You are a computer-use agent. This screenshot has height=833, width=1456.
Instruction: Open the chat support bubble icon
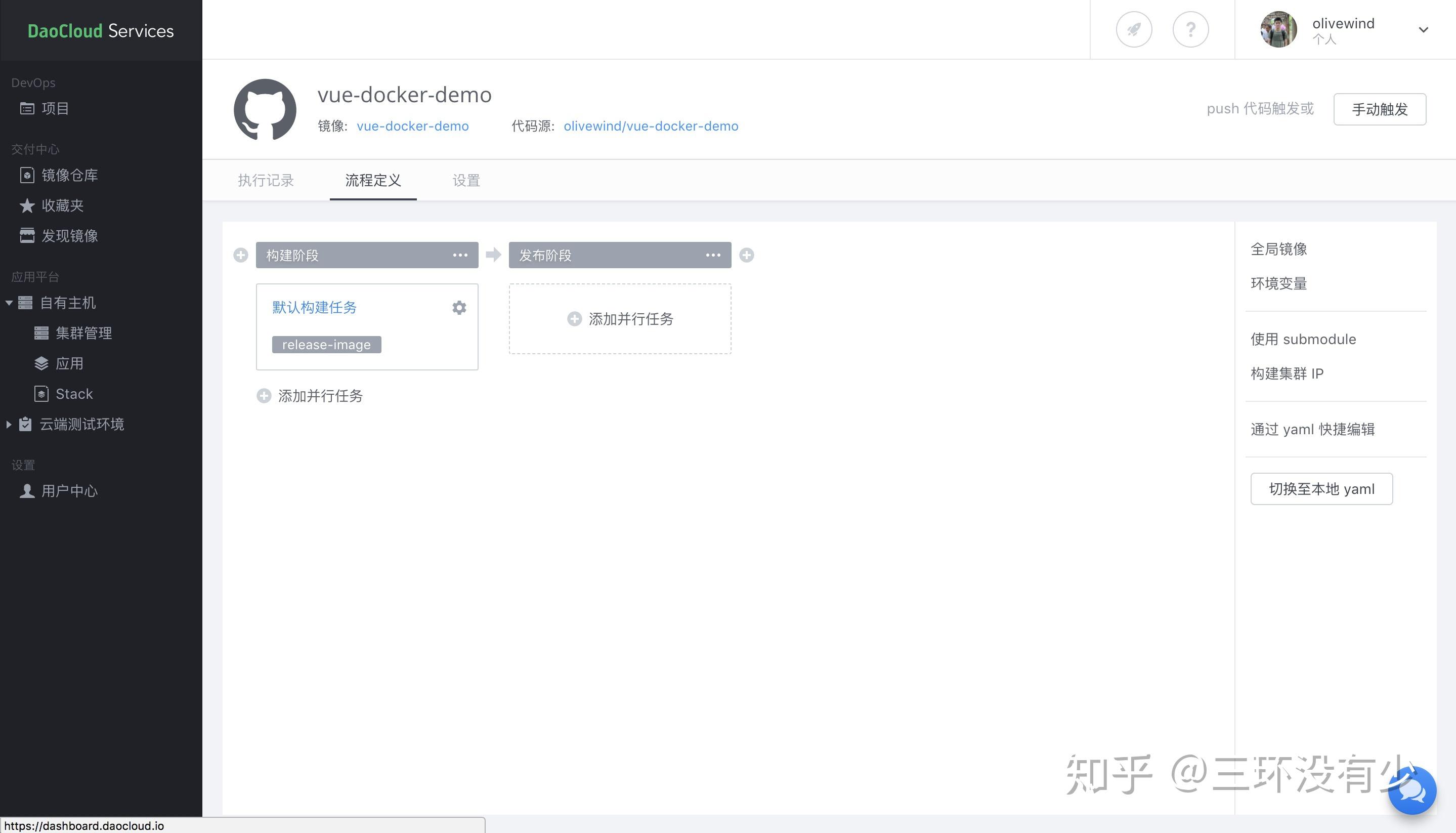coord(1412,790)
